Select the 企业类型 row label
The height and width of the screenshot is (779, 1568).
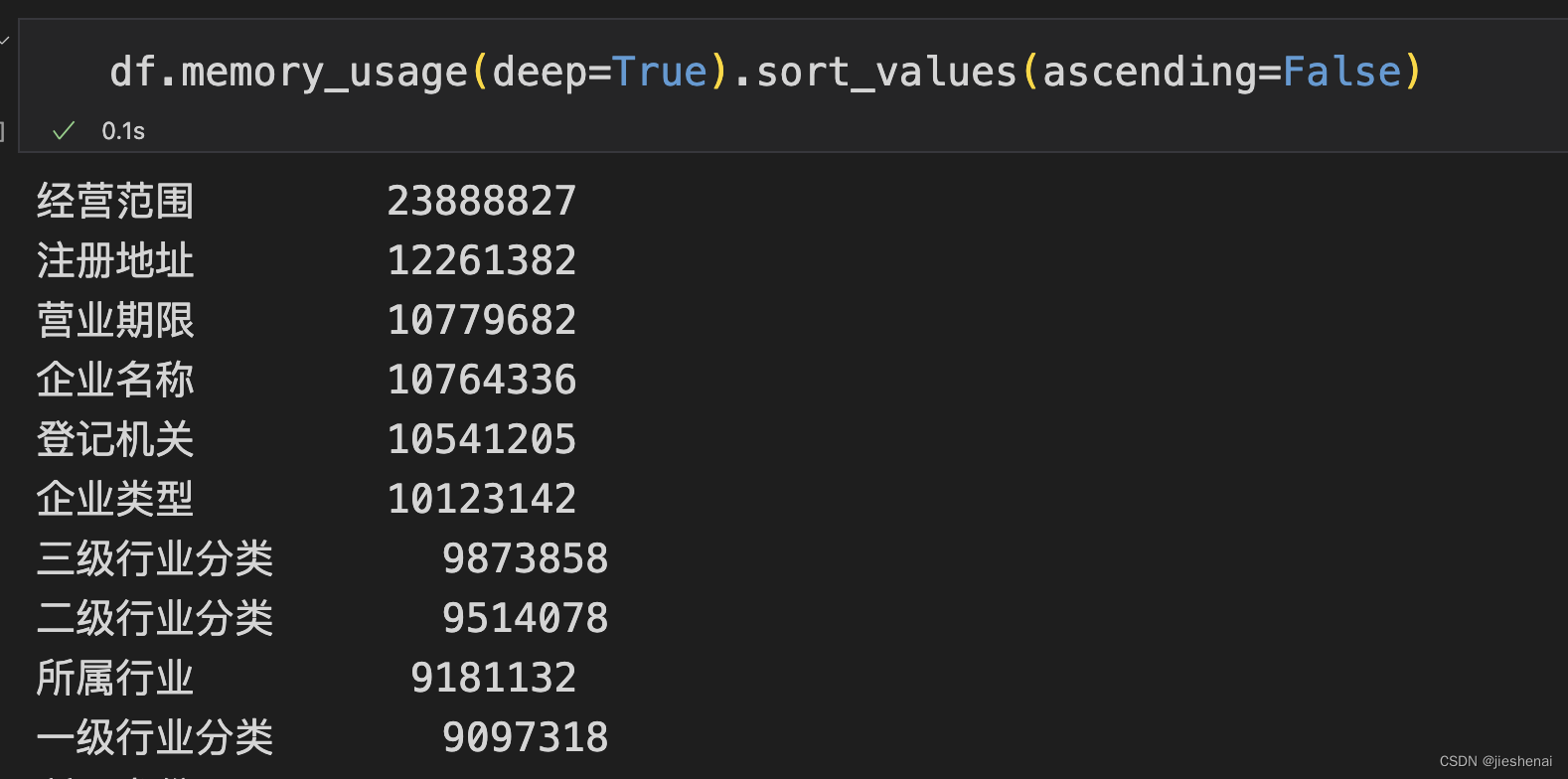point(115,499)
